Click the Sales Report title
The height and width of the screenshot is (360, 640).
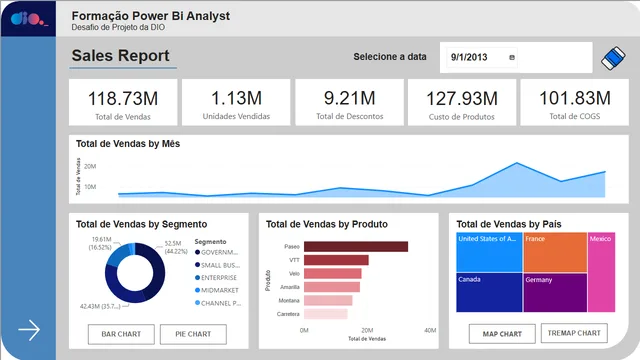point(120,56)
